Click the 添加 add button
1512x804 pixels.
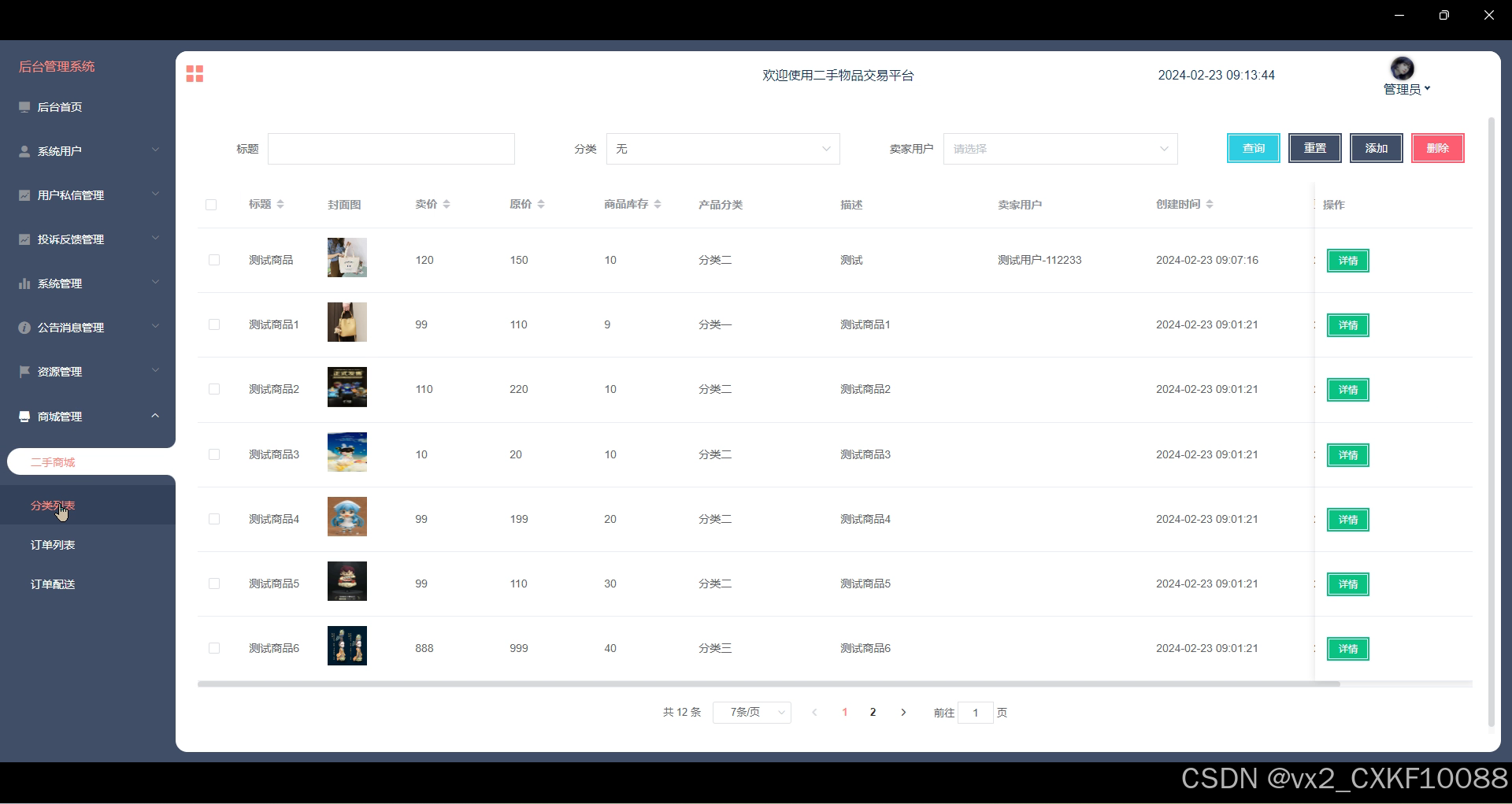coord(1377,148)
